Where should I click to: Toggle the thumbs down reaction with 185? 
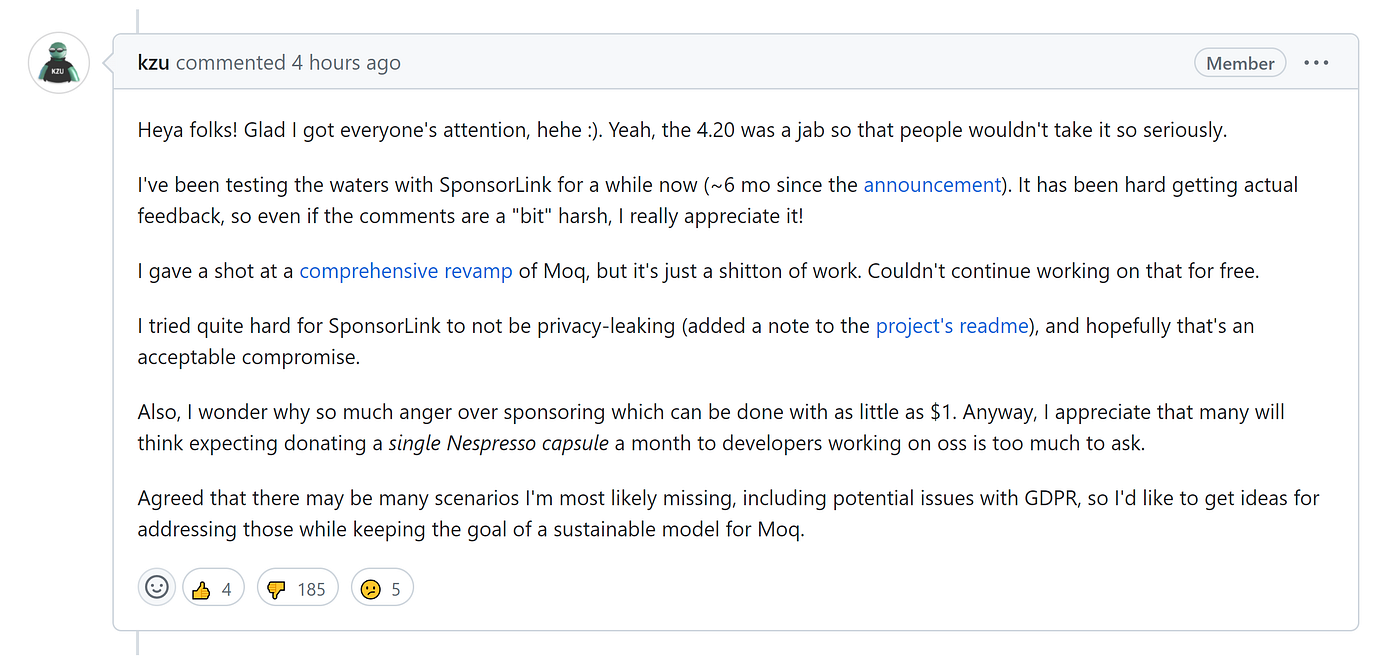298,589
